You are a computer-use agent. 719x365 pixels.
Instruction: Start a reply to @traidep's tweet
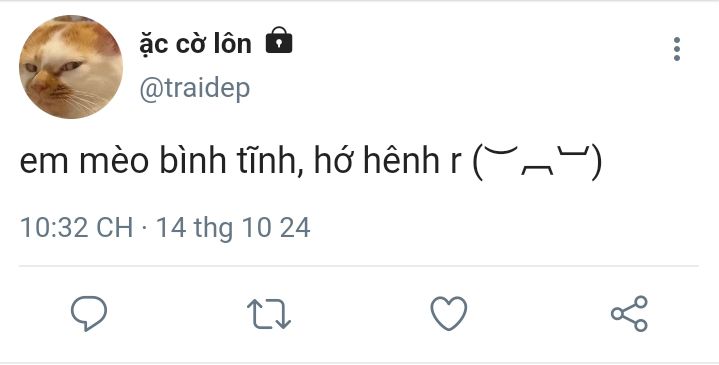[x=89, y=314]
